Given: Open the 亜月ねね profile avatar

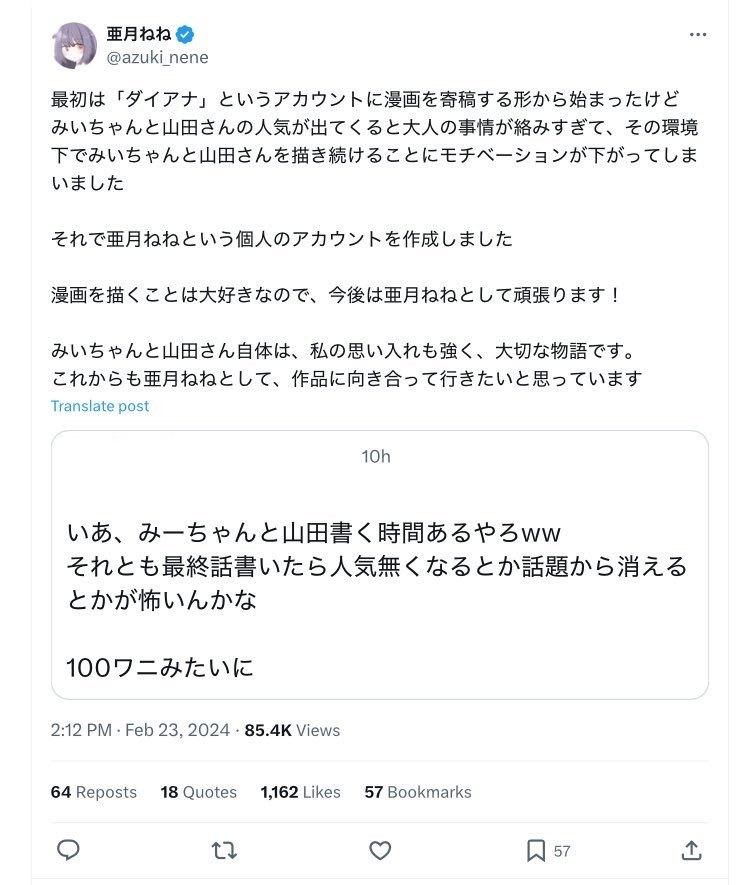Looking at the screenshot, I should click(x=74, y=45).
